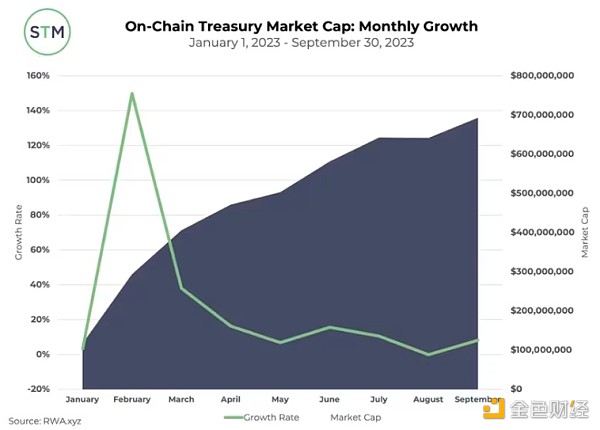600x430 pixels.
Task: Click the date range subtitle text
Action: click(x=302, y=42)
